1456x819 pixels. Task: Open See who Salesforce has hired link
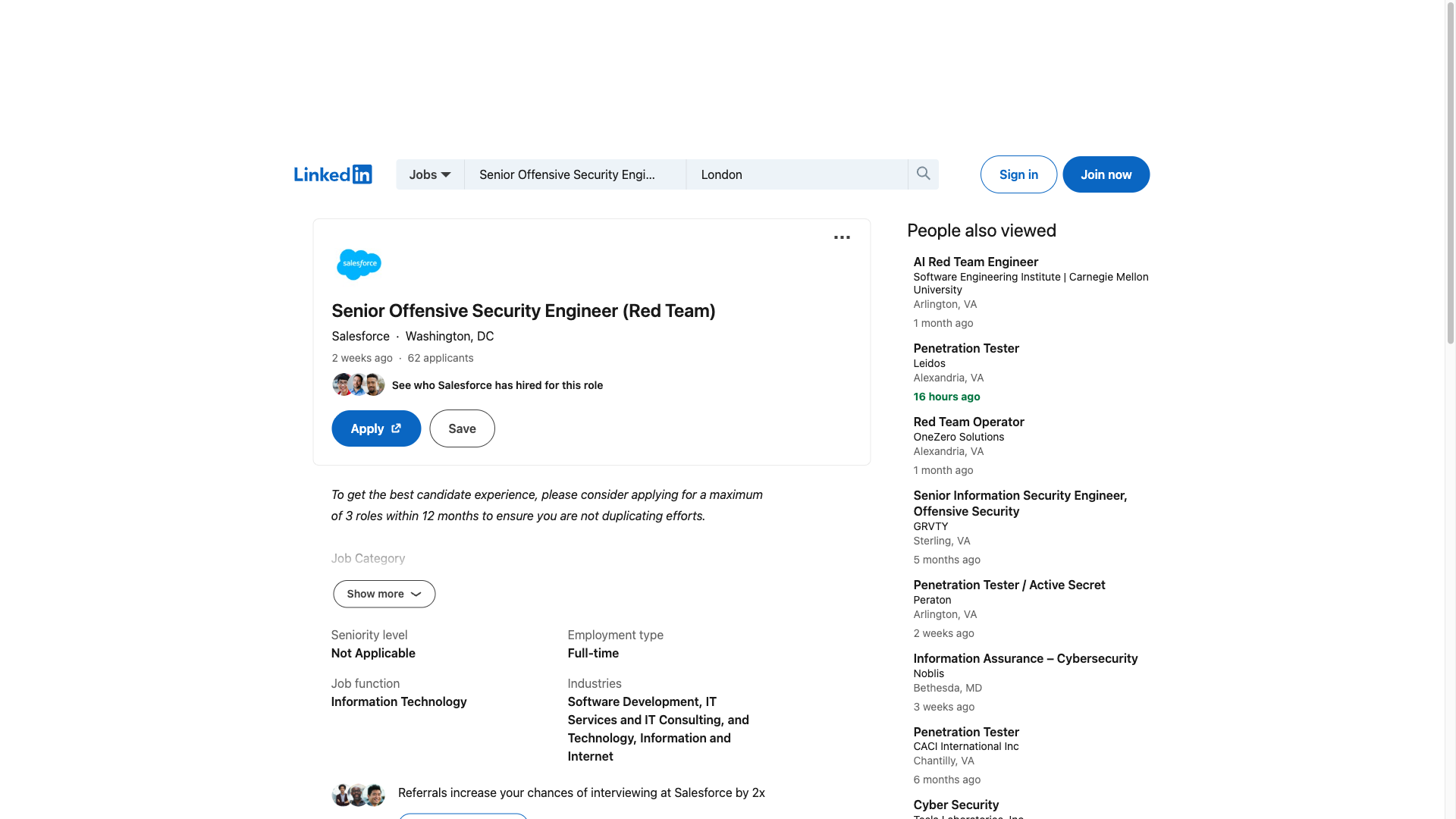click(x=497, y=385)
